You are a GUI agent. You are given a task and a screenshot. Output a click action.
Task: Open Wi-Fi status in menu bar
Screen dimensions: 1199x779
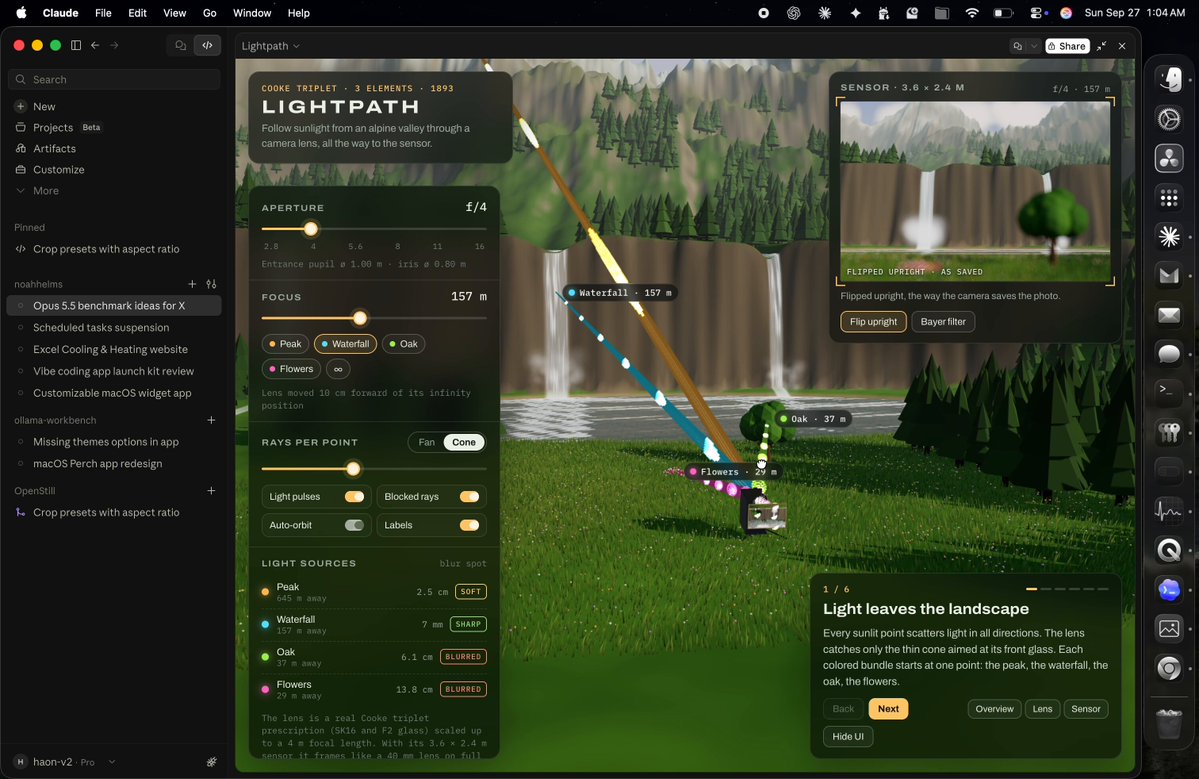coord(972,13)
